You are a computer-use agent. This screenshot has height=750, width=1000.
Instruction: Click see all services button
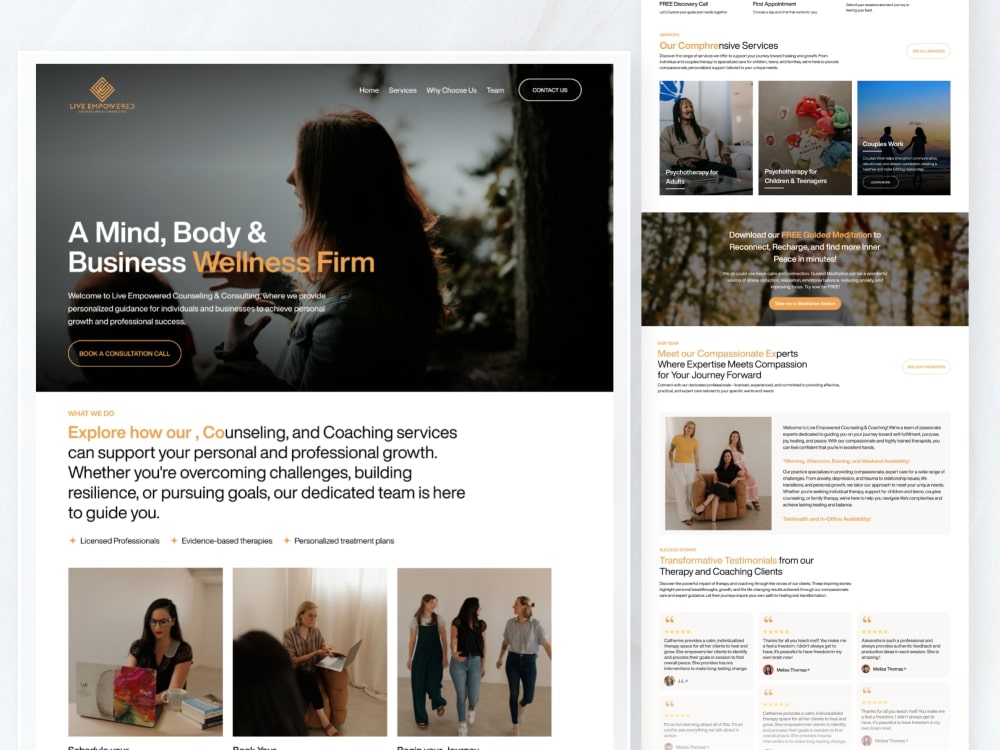point(929,51)
